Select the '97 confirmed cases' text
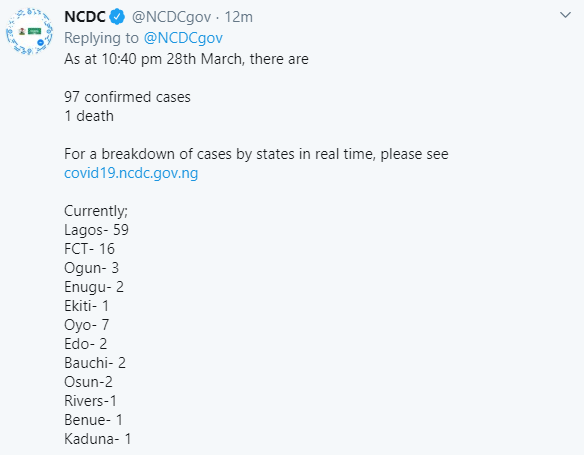 pos(127,97)
